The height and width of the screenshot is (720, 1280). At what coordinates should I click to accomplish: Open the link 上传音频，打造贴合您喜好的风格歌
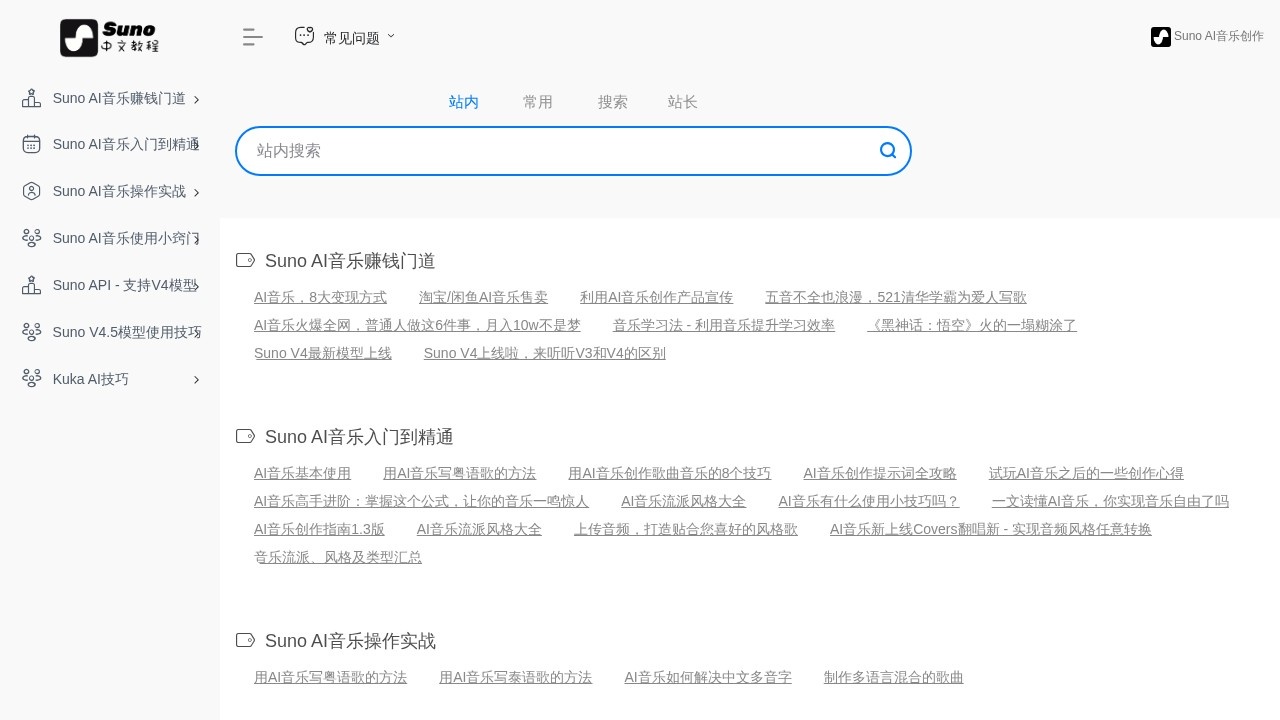click(686, 529)
